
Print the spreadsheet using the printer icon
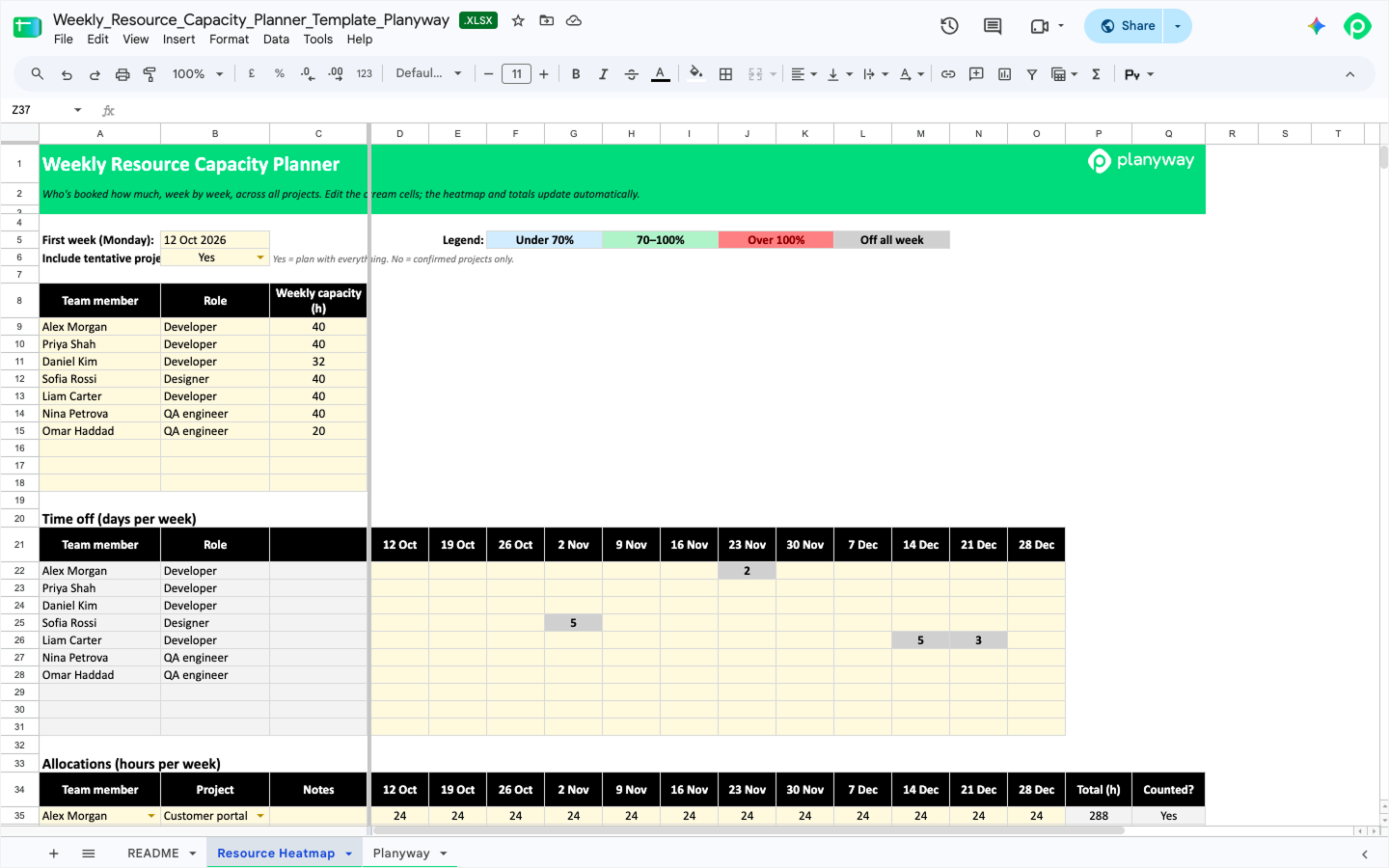tap(123, 74)
